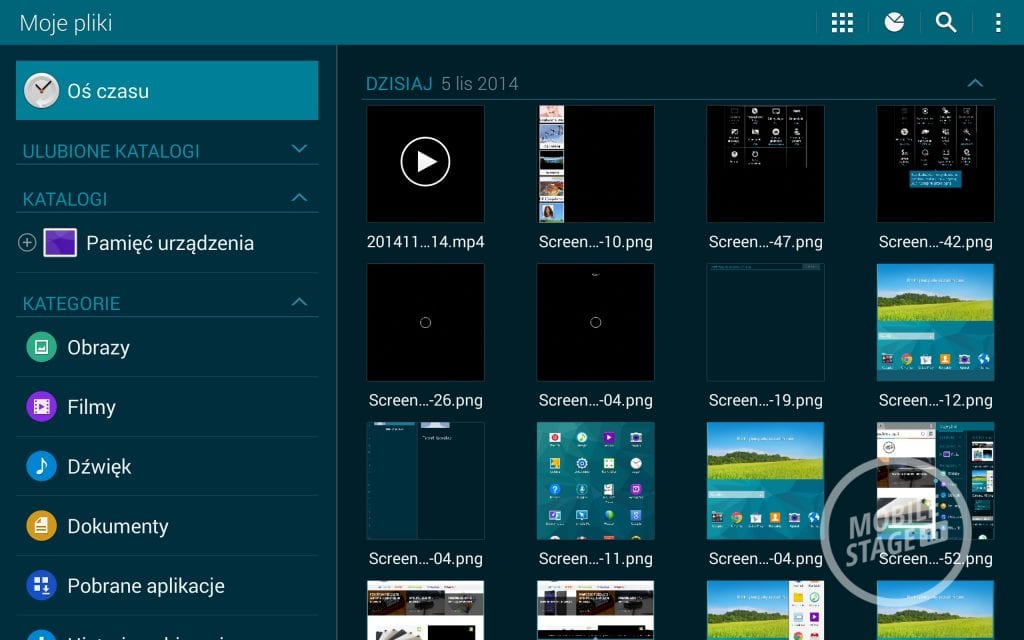Screen dimensions: 1024x640
Task: Open thumbnail of Screen...-26.png
Action: point(425,322)
